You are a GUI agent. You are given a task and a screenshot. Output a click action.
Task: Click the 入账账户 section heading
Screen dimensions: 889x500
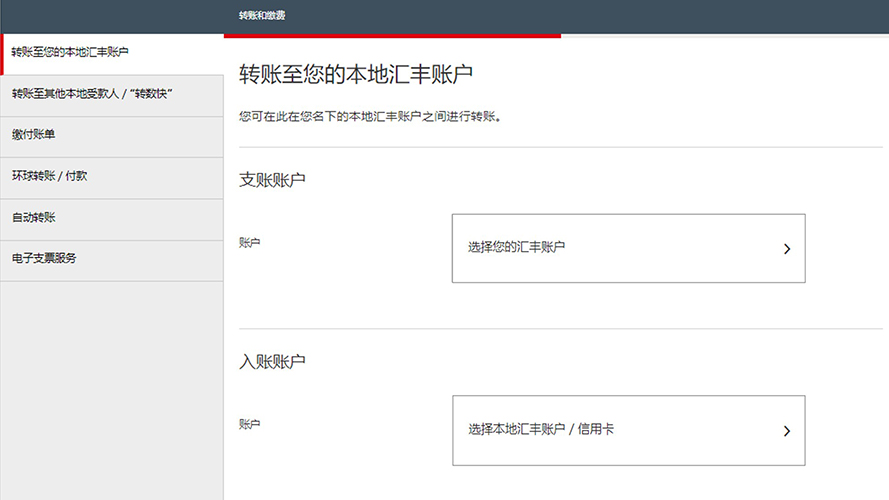pos(272,362)
